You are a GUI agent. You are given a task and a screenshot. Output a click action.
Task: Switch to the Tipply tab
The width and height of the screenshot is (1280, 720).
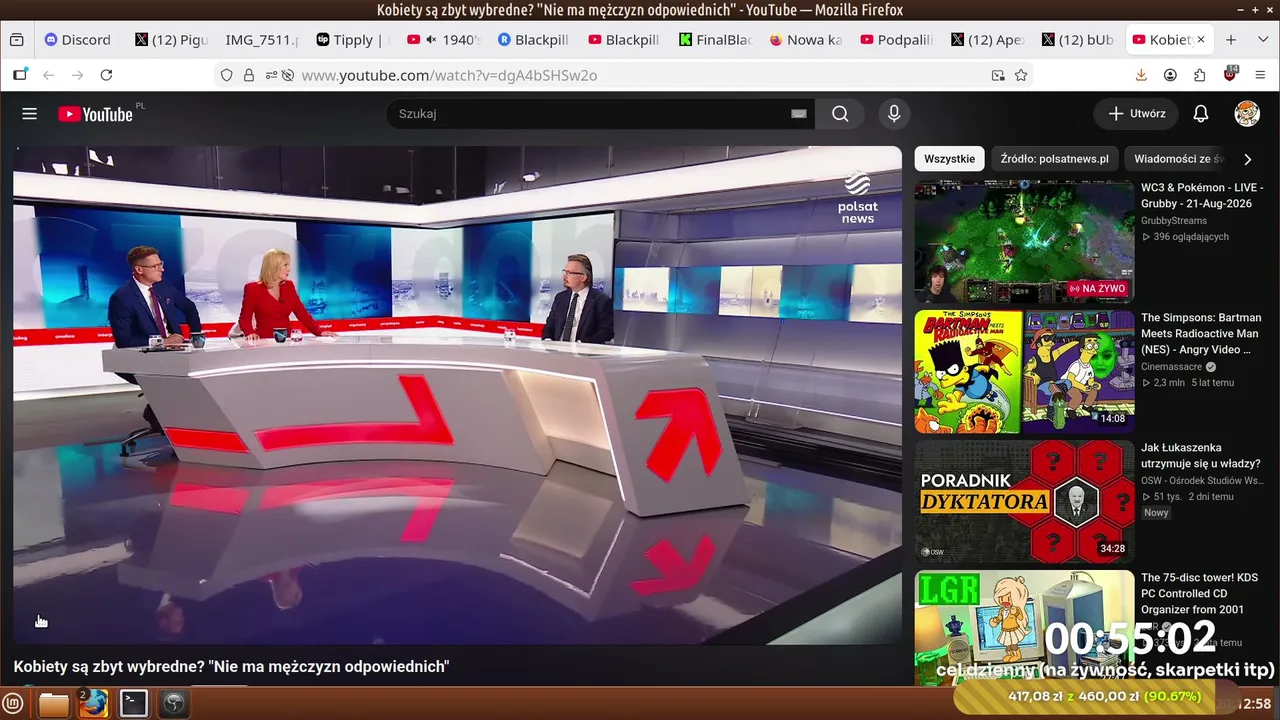[x=350, y=40]
